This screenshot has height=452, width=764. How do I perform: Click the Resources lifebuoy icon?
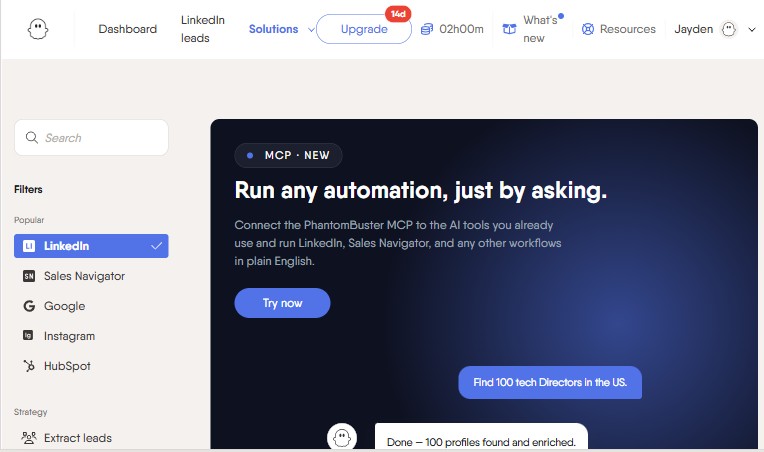pos(588,29)
